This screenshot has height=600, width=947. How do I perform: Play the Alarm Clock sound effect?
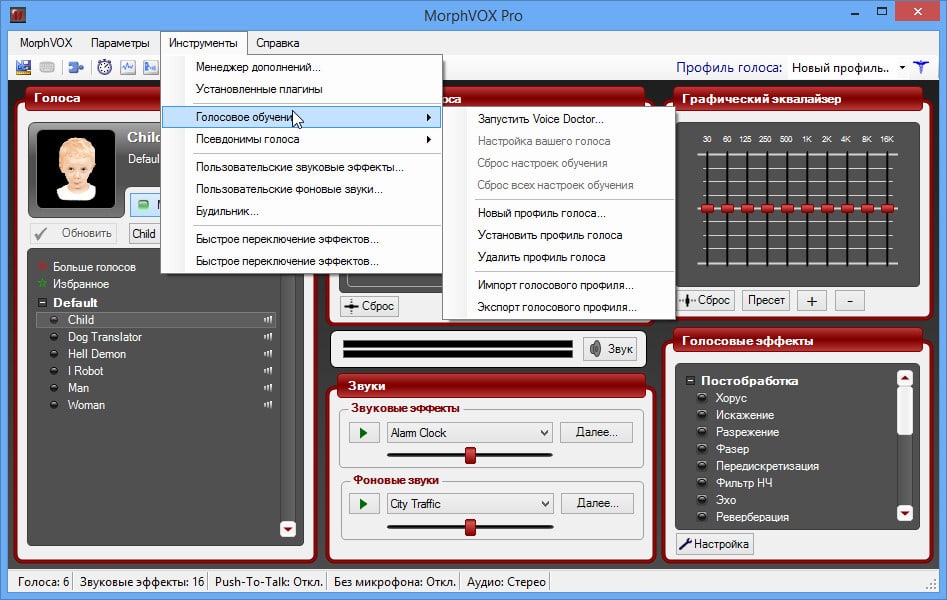364,433
